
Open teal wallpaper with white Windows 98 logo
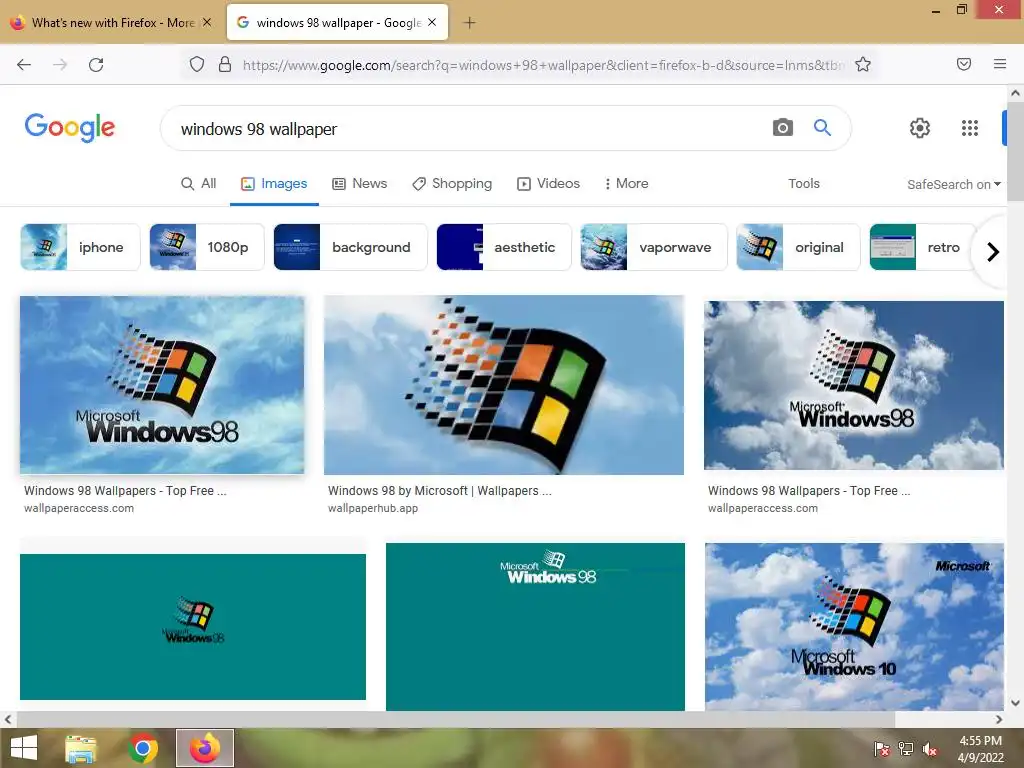535,626
